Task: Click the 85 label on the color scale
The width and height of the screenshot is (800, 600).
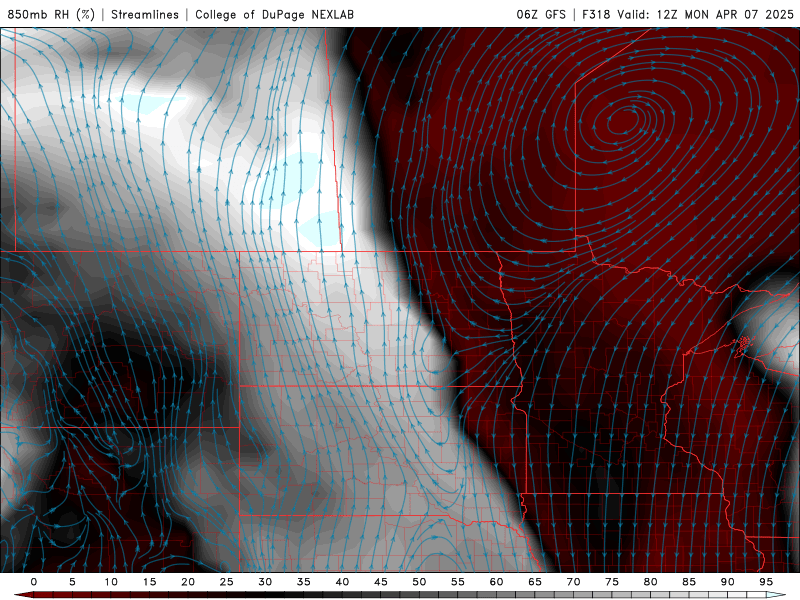Action: [689, 582]
